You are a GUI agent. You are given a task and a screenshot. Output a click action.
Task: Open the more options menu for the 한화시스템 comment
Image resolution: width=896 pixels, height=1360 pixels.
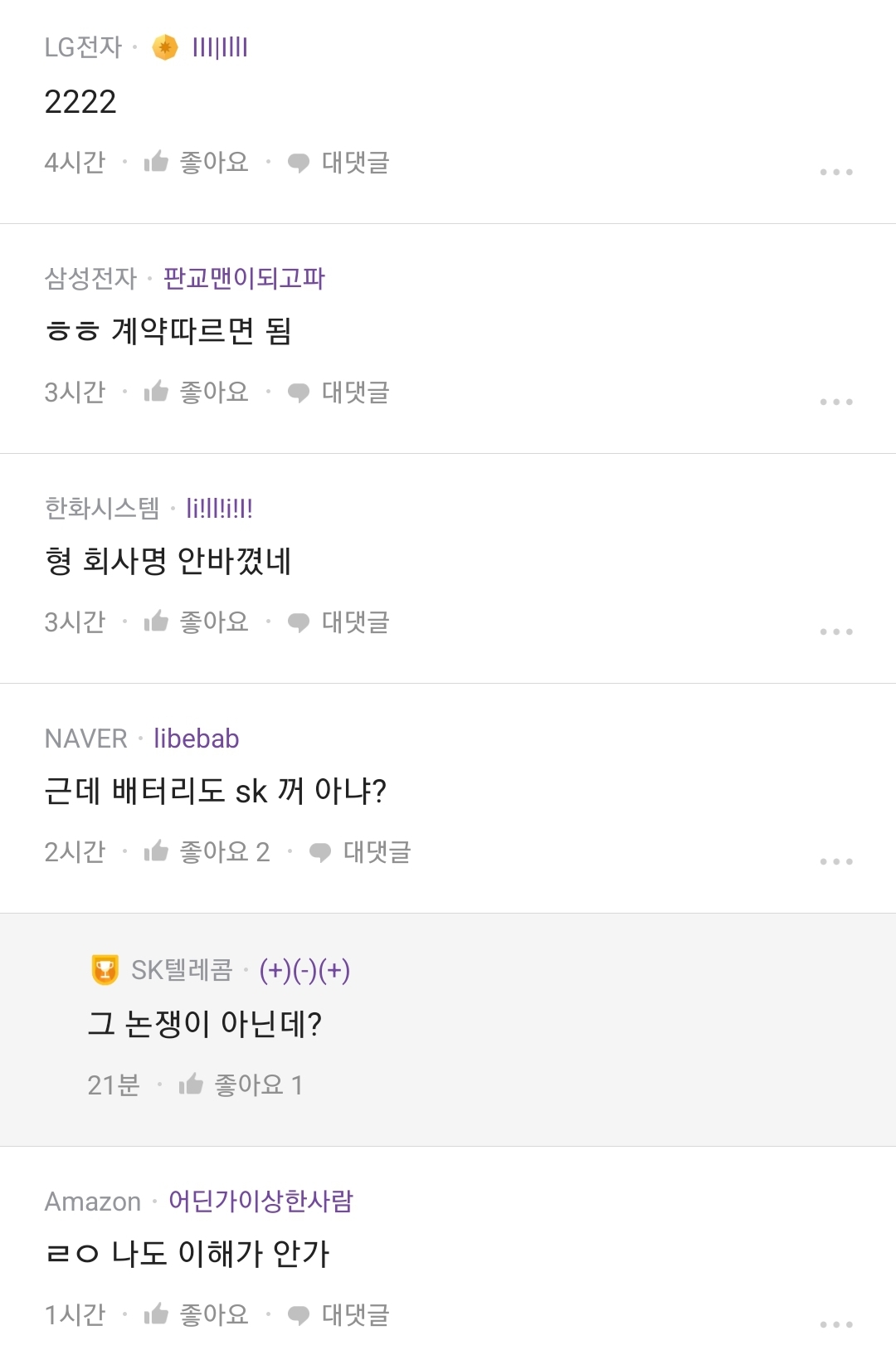(x=835, y=631)
